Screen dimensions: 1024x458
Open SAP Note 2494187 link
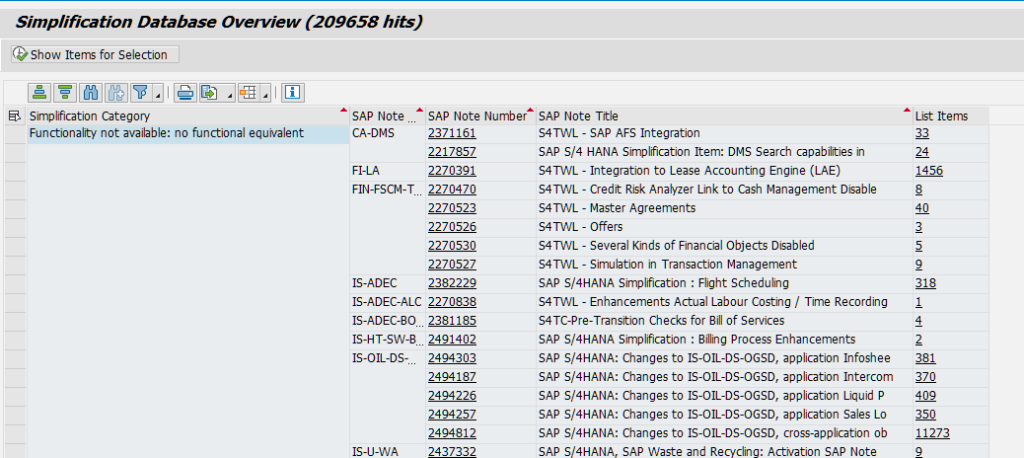coord(452,378)
